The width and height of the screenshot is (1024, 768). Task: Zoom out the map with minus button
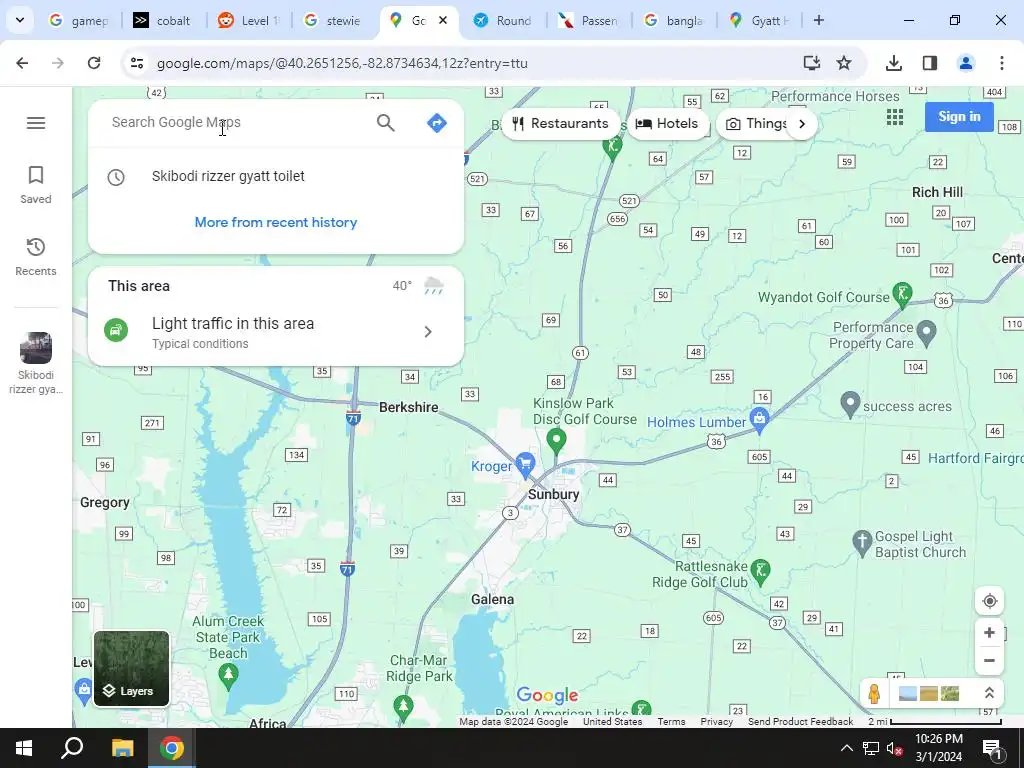989,660
